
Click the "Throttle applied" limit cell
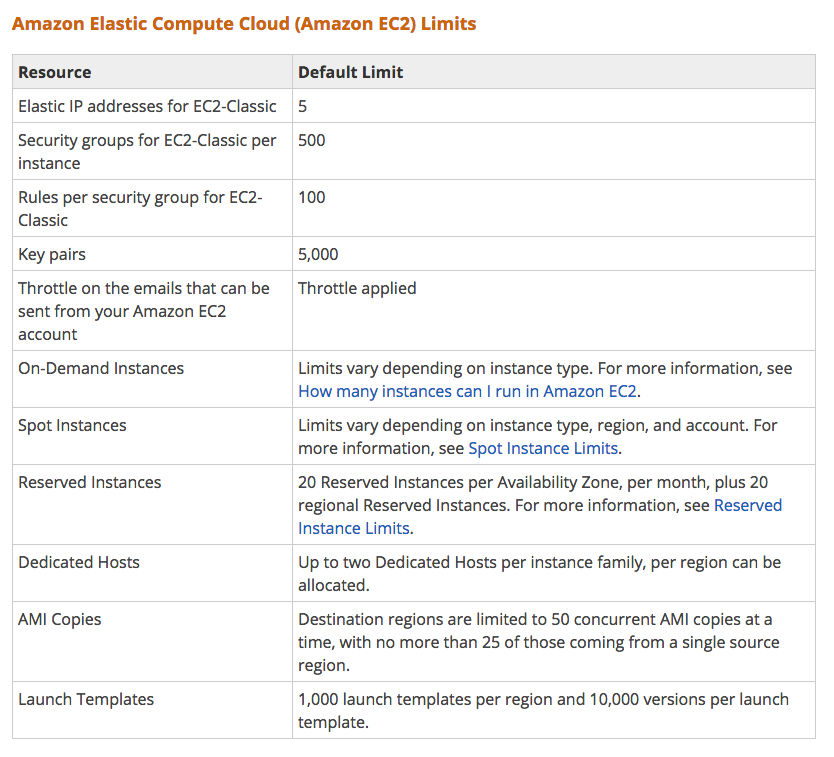[357, 288]
